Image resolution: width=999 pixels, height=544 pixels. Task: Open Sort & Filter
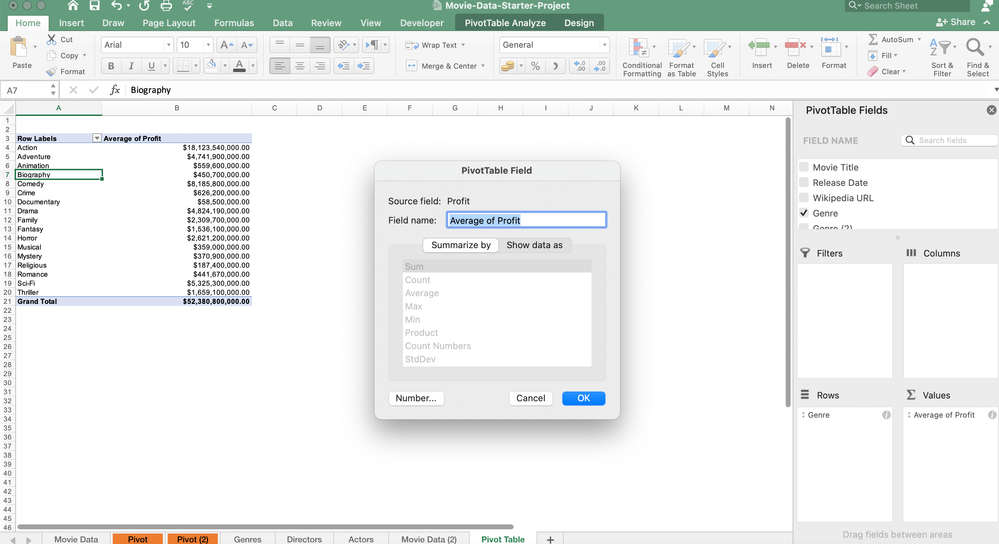tap(942, 57)
